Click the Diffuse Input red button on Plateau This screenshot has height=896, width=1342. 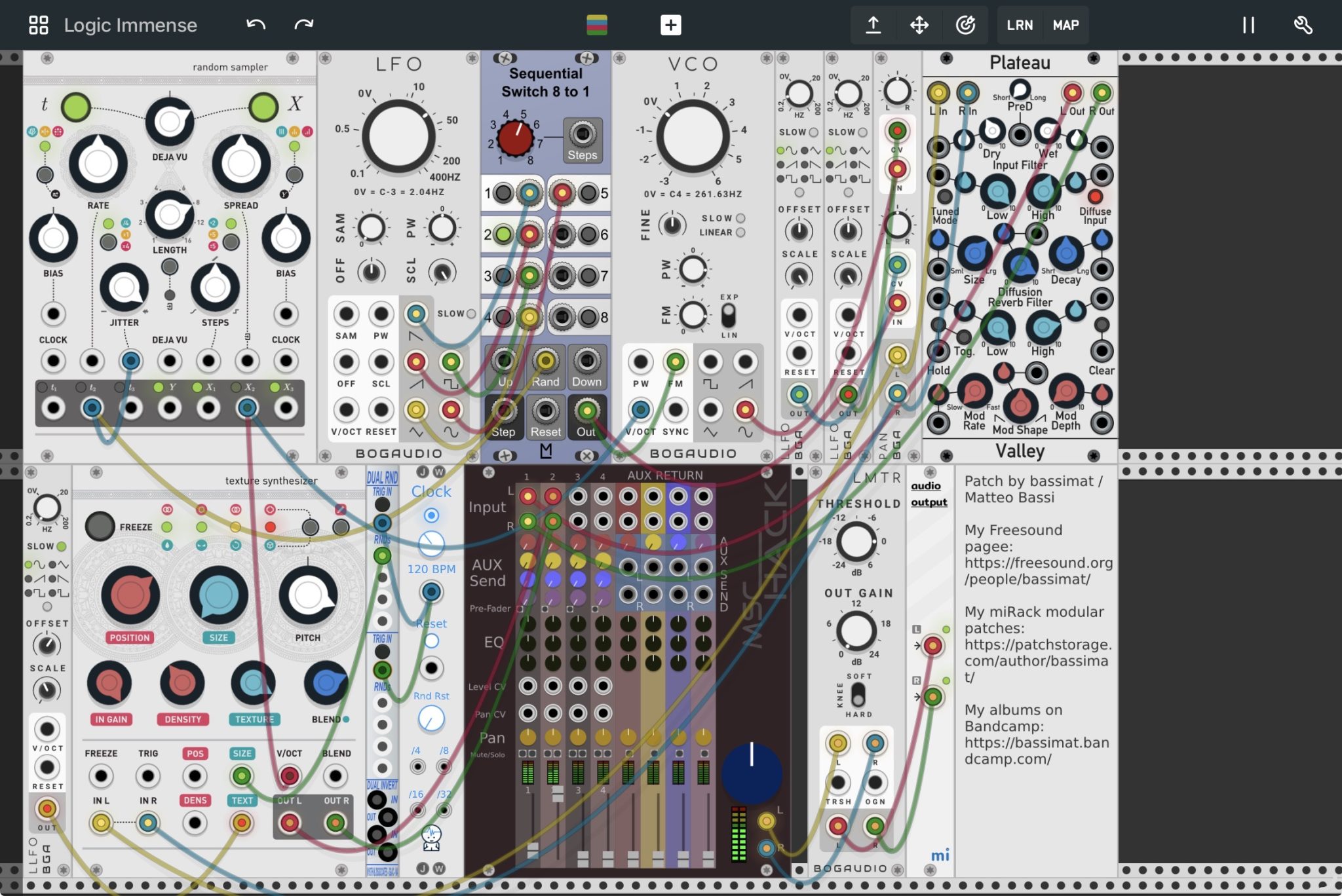[1094, 196]
